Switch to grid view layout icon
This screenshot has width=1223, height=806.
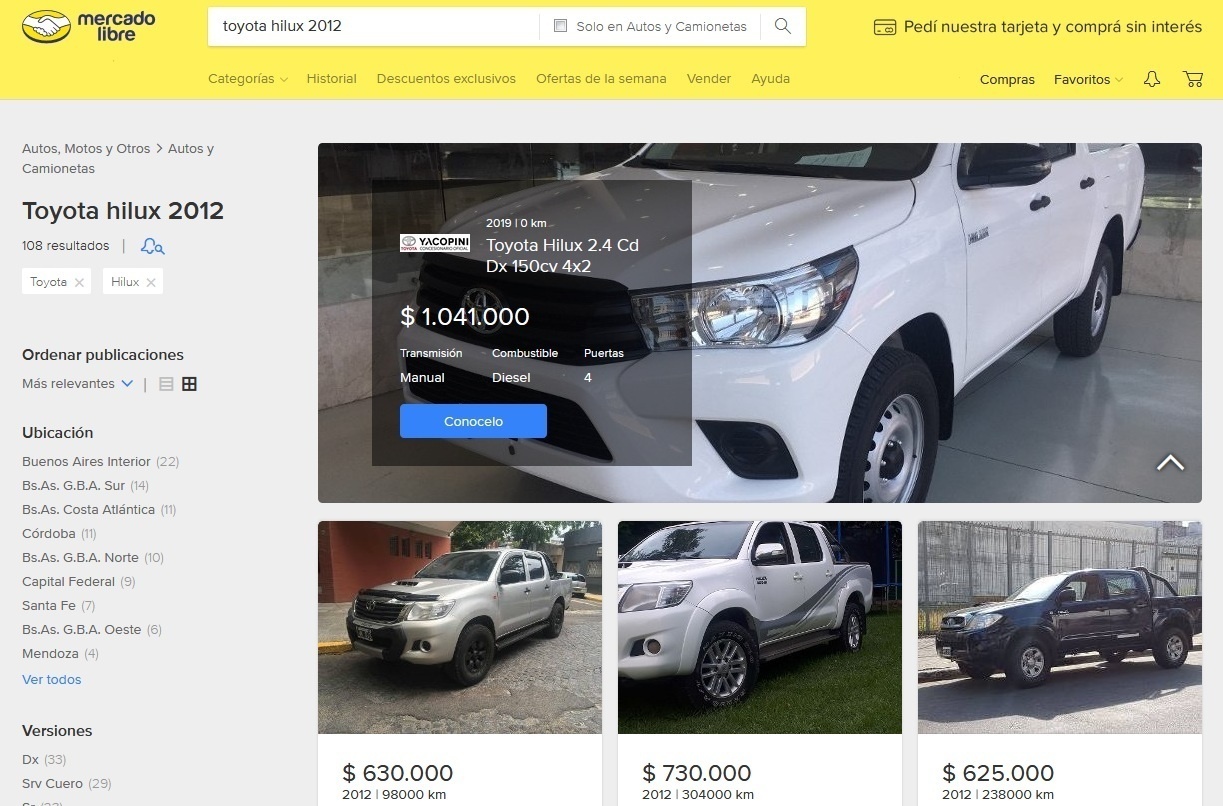(x=189, y=384)
